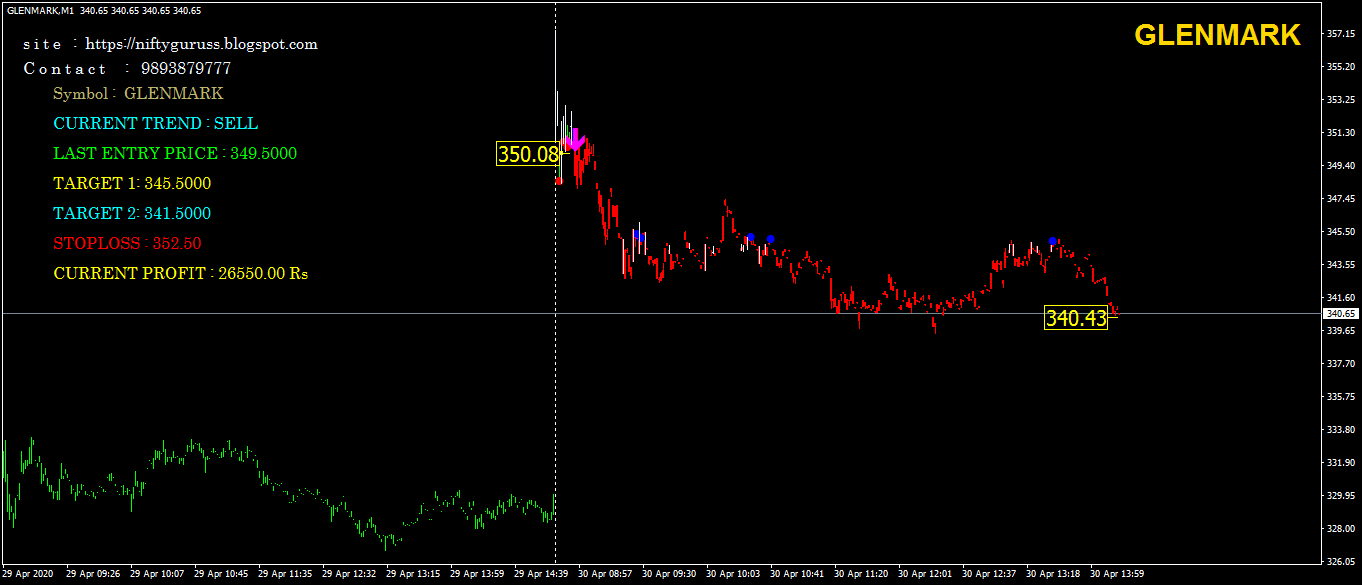Click '30 Apr 13:18' on time axis
Image resolution: width=1362 pixels, height=585 pixels.
[1054, 575]
